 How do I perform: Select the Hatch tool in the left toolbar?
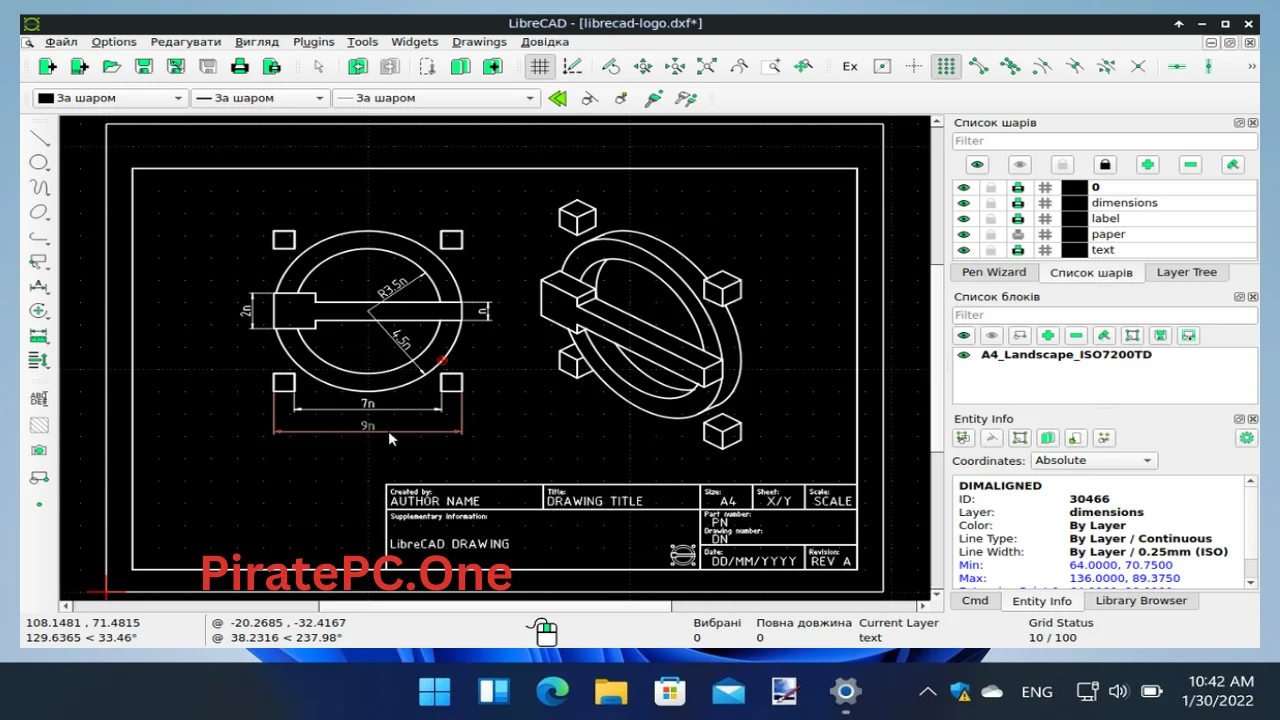39,425
